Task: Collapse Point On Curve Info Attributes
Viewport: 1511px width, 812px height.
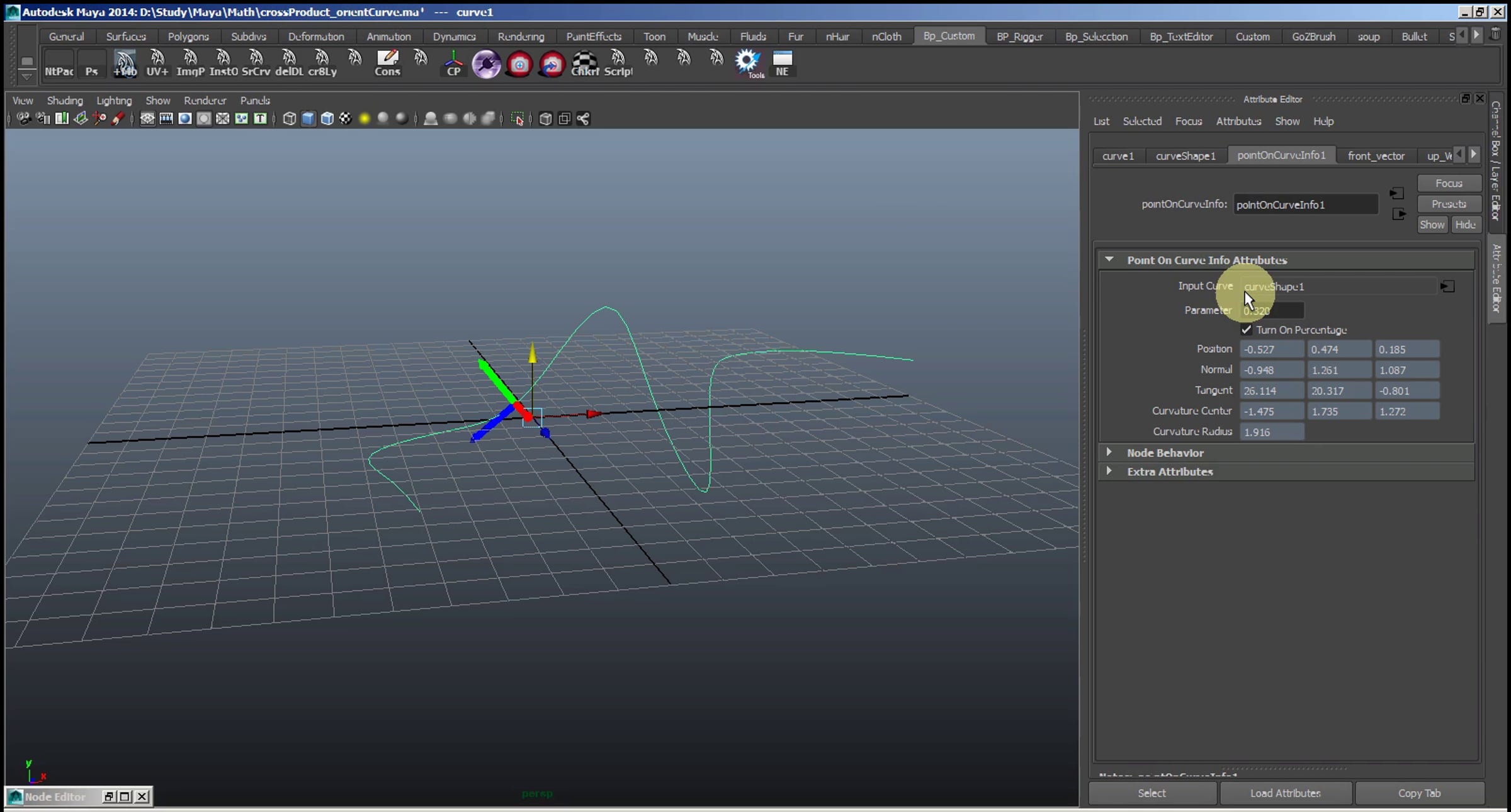Action: click(1109, 260)
